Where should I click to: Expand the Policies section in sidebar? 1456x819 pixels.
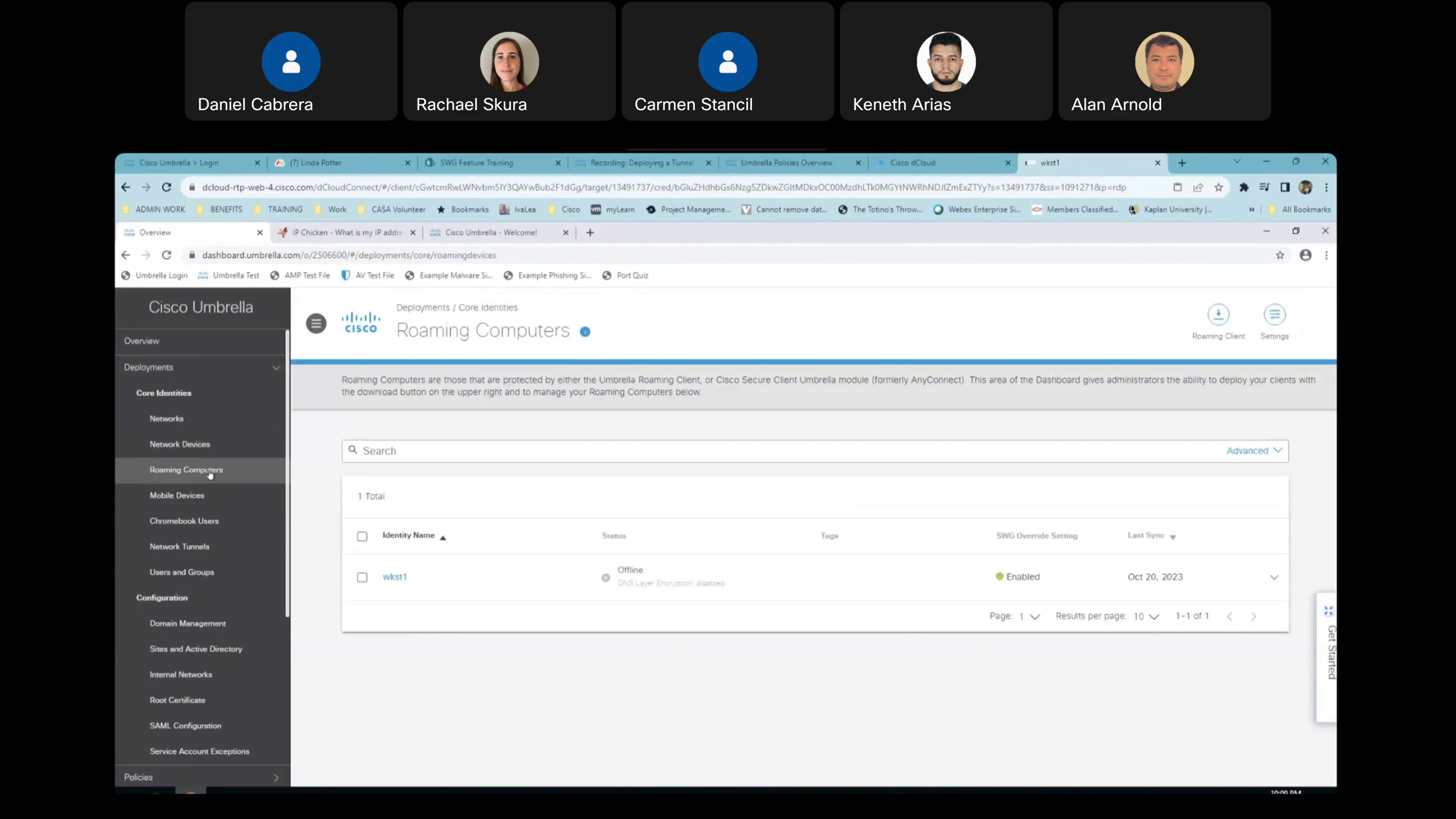[276, 778]
